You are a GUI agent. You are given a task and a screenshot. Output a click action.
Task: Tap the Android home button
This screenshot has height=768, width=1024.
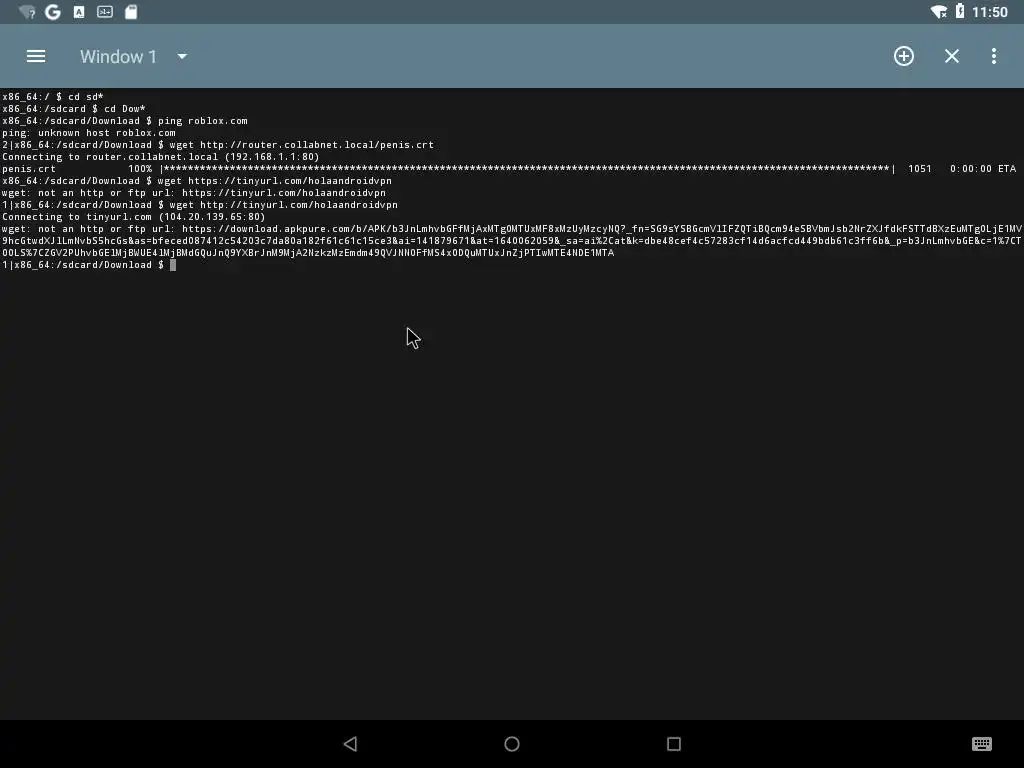click(x=512, y=744)
